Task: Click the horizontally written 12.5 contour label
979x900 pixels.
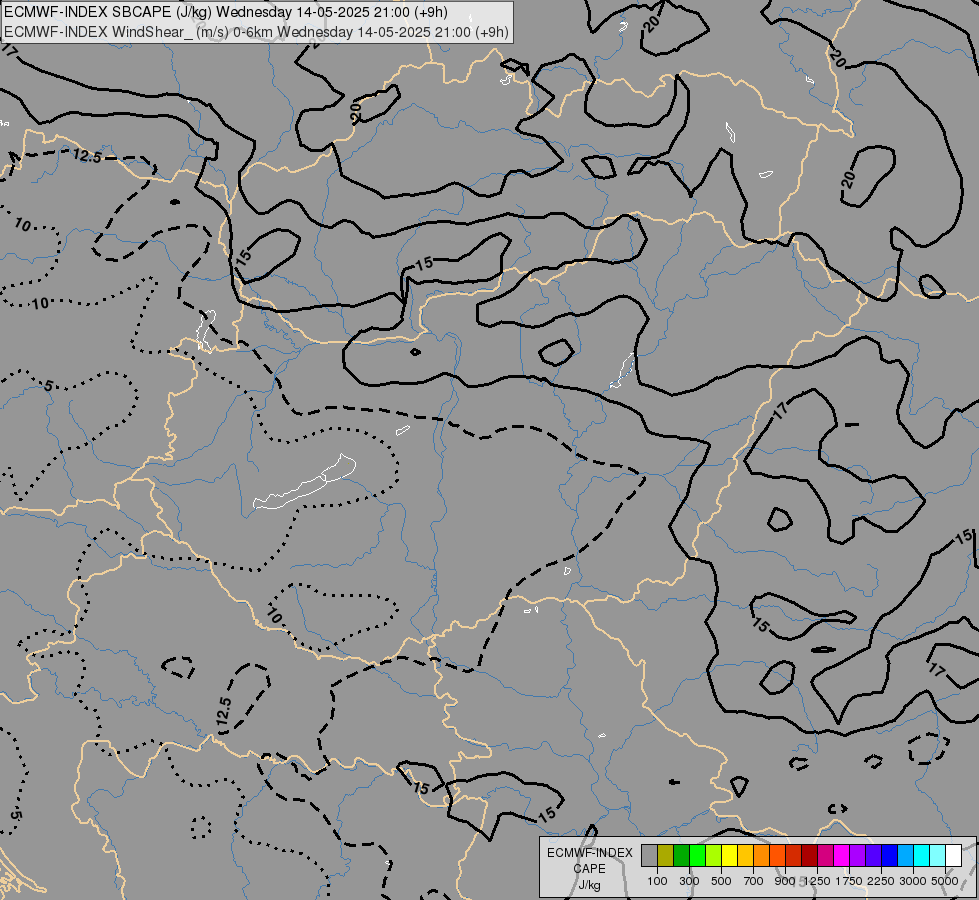Action: point(87,156)
